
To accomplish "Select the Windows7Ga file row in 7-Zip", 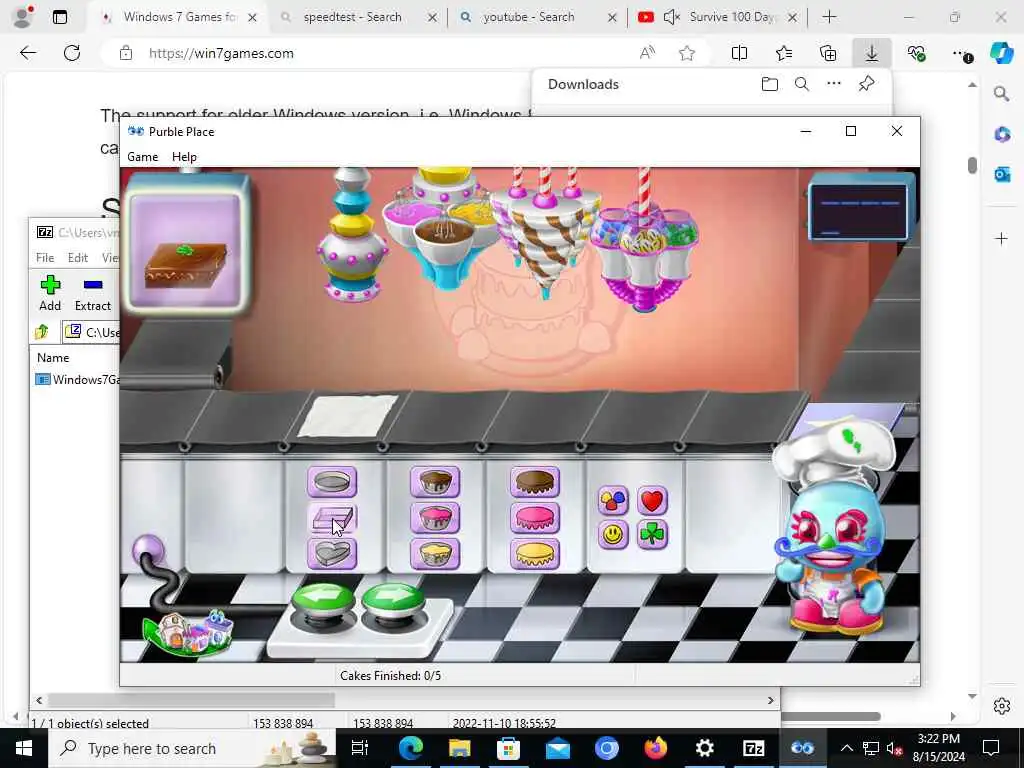I will tap(77, 379).
